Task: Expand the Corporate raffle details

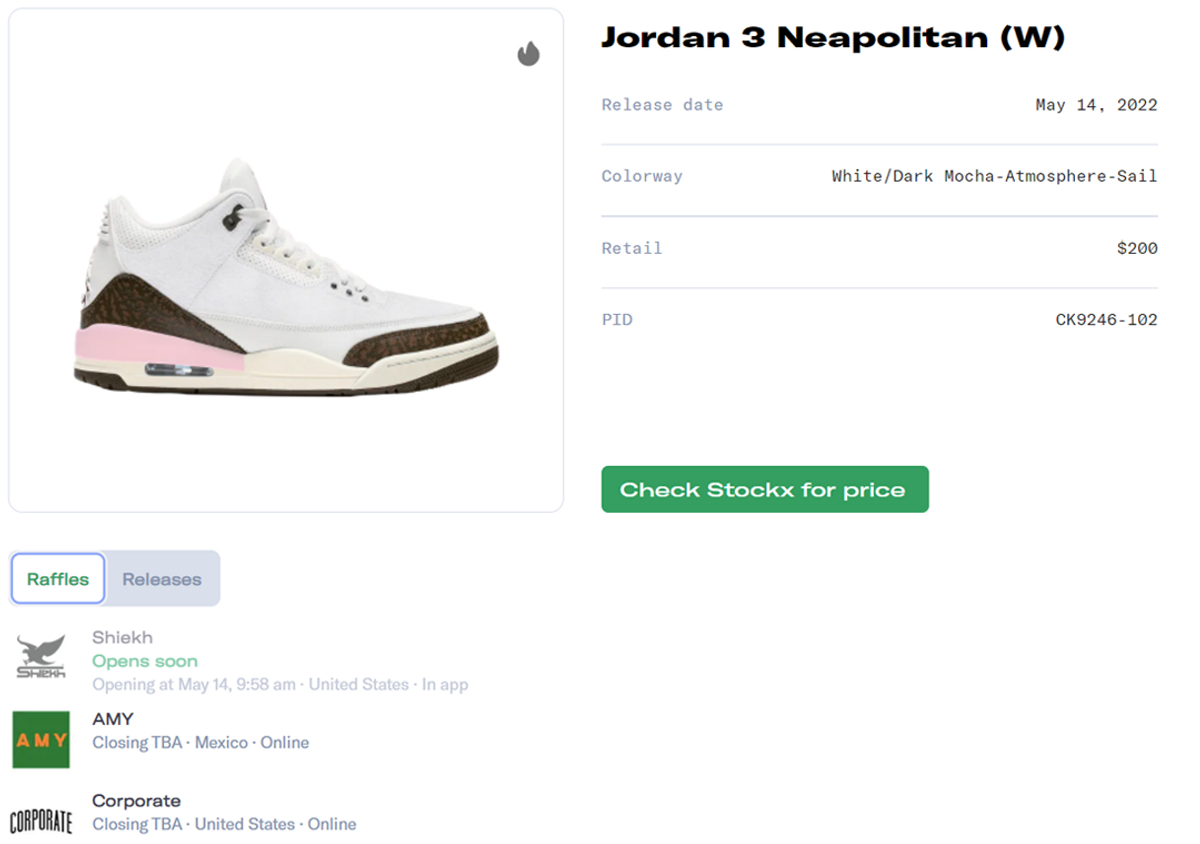Action: click(224, 824)
